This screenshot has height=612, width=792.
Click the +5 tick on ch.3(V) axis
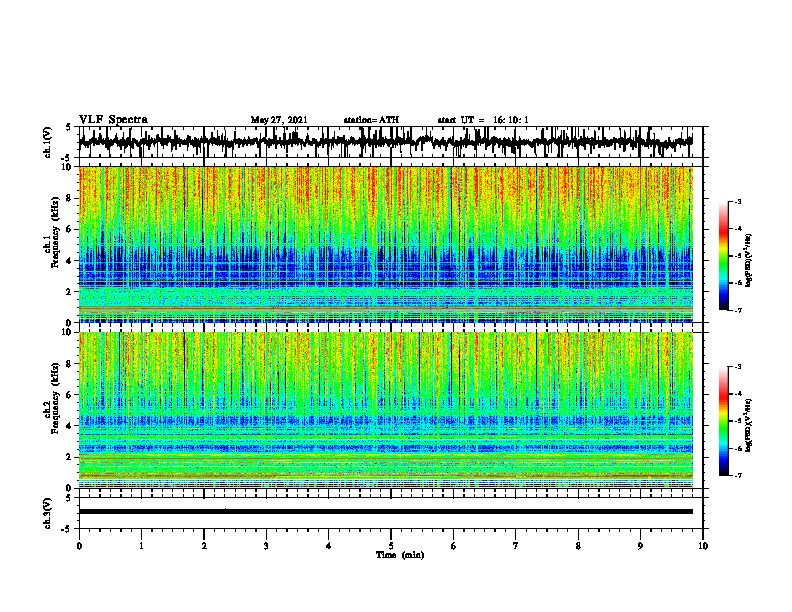click(70, 498)
